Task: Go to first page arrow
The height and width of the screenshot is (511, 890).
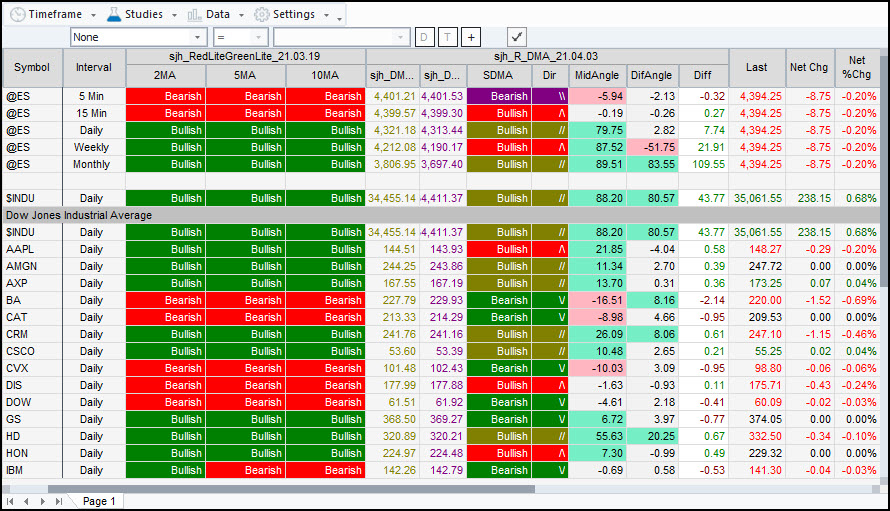Action: (10, 501)
